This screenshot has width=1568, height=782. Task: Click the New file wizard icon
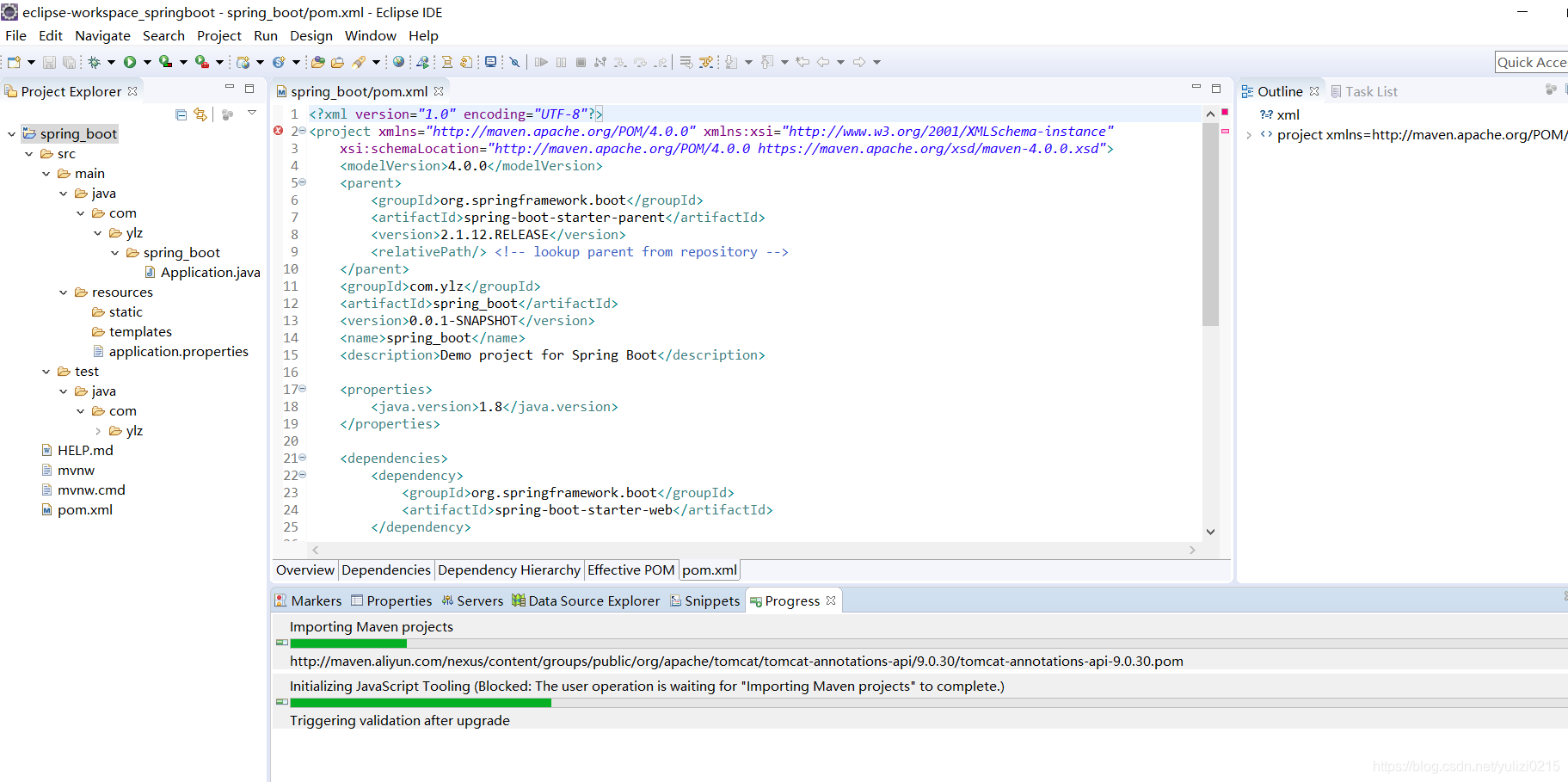[14, 62]
